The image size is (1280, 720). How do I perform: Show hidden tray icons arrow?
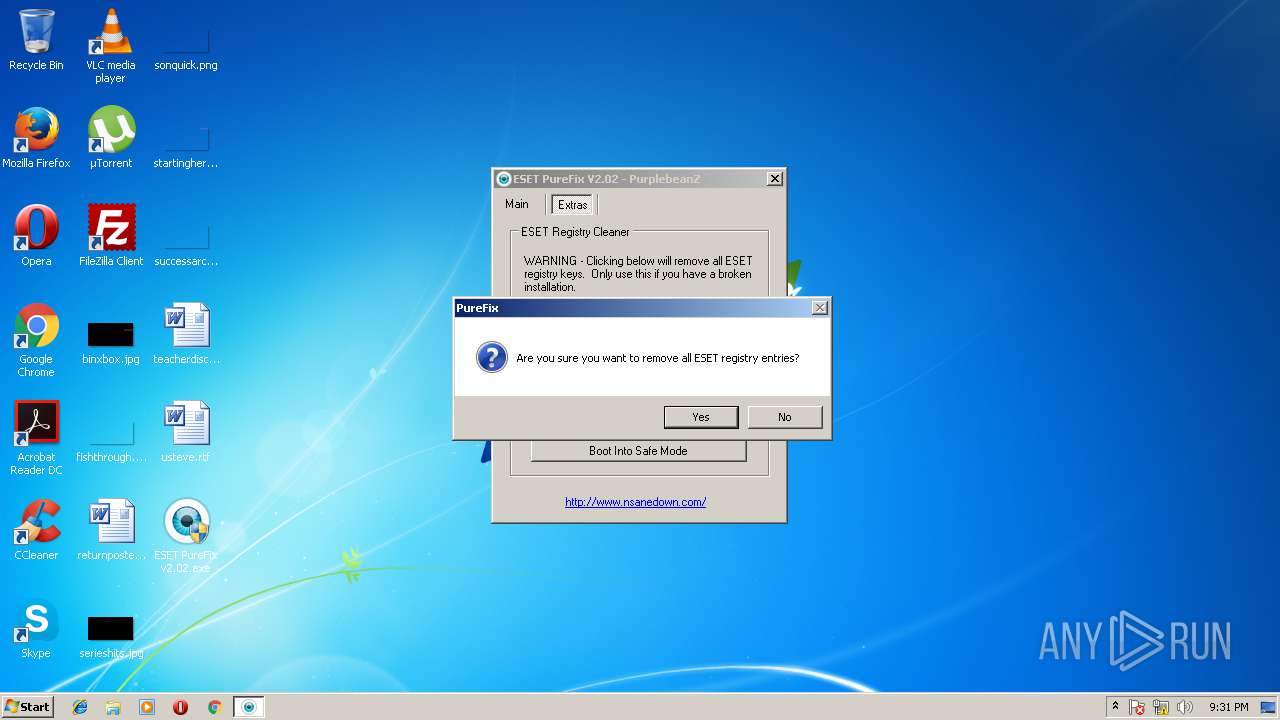click(1115, 707)
